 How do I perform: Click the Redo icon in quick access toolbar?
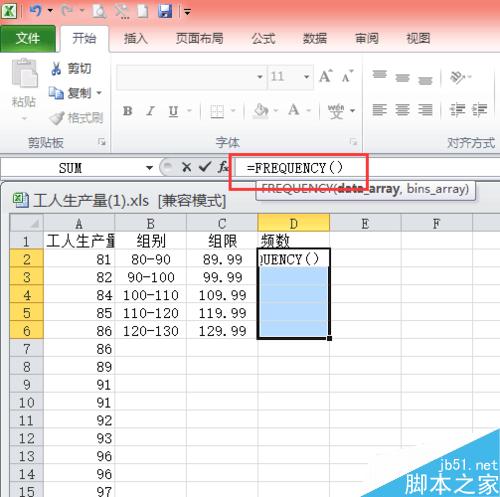pos(68,11)
